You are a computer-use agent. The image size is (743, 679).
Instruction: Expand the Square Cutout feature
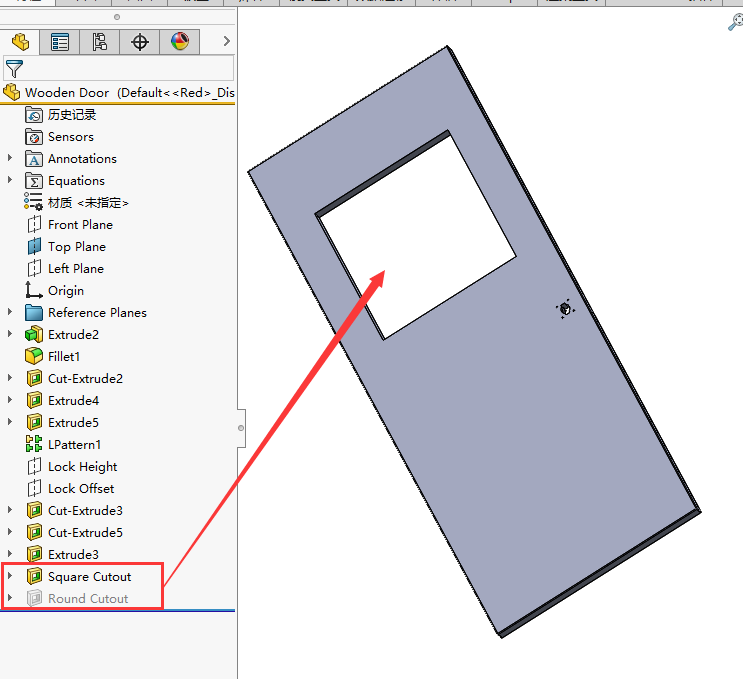coord(11,577)
